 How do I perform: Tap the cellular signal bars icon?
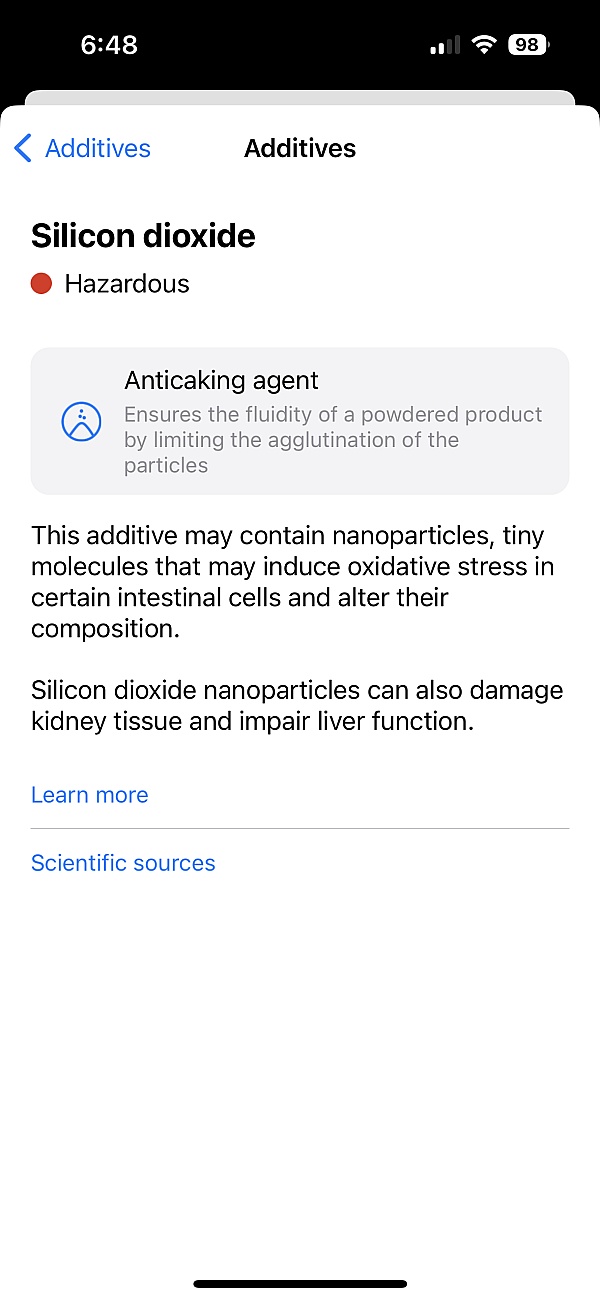coord(445,45)
